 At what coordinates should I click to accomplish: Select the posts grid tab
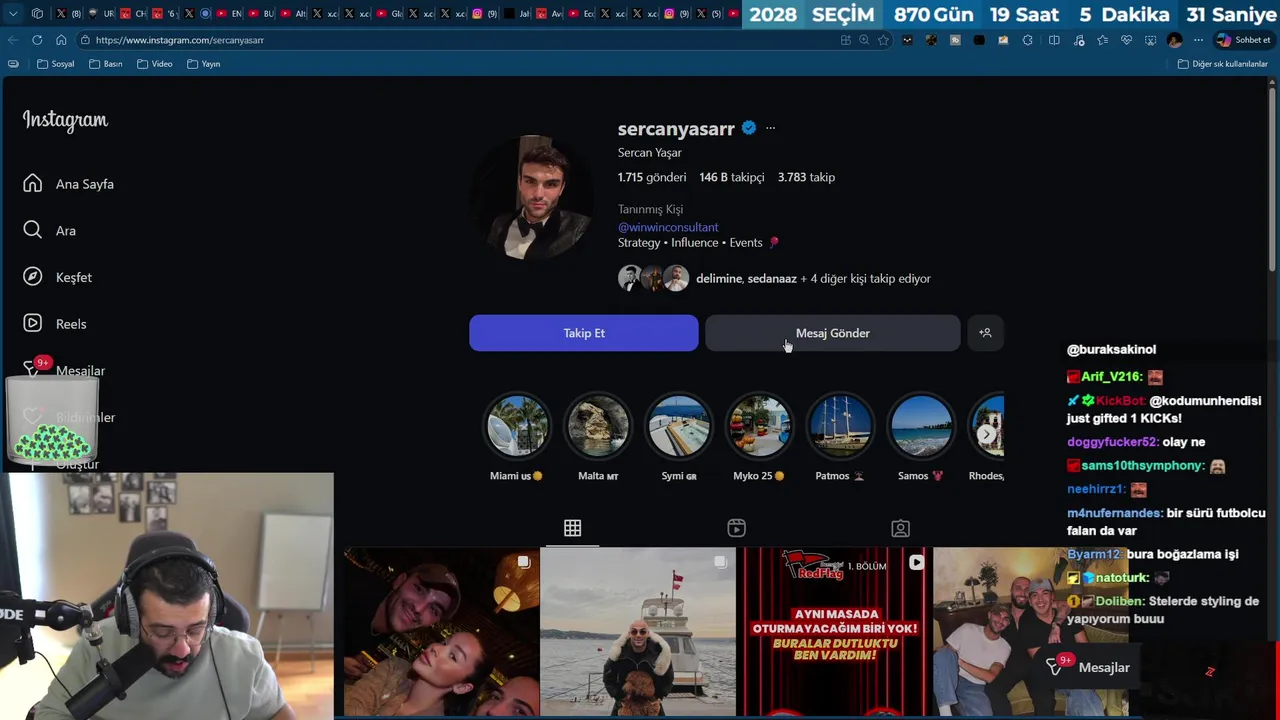pyautogui.click(x=572, y=528)
